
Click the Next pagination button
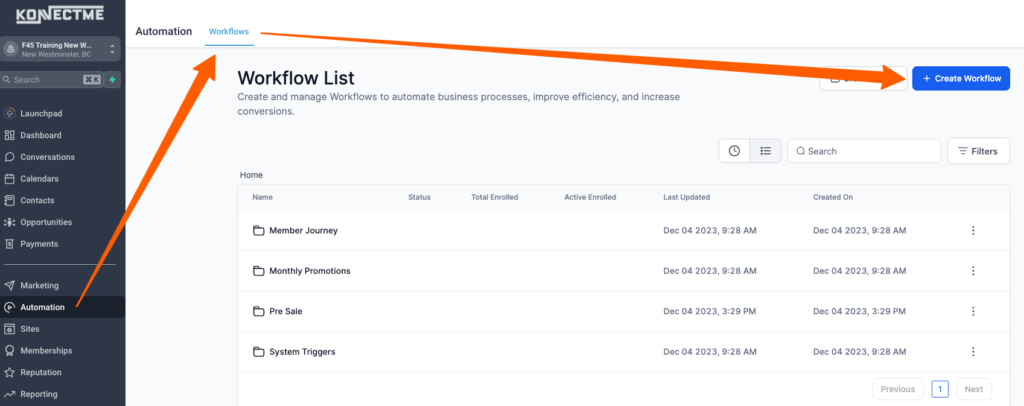[973, 389]
